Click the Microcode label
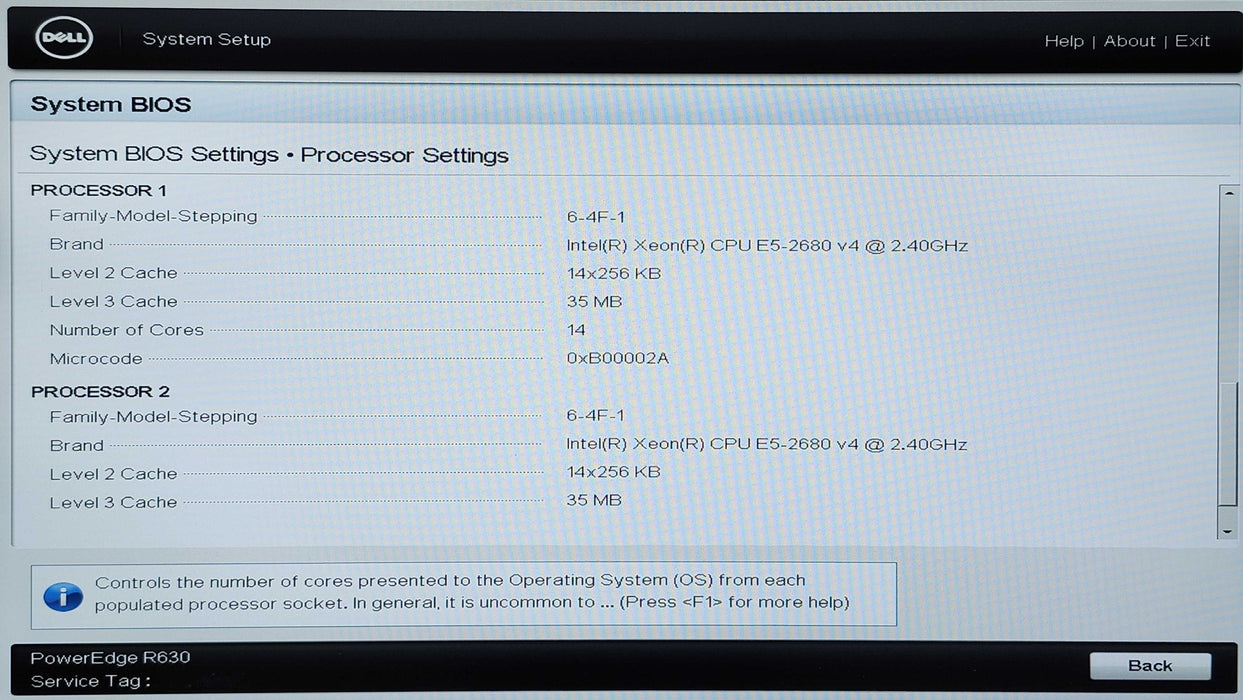 click(x=96, y=358)
